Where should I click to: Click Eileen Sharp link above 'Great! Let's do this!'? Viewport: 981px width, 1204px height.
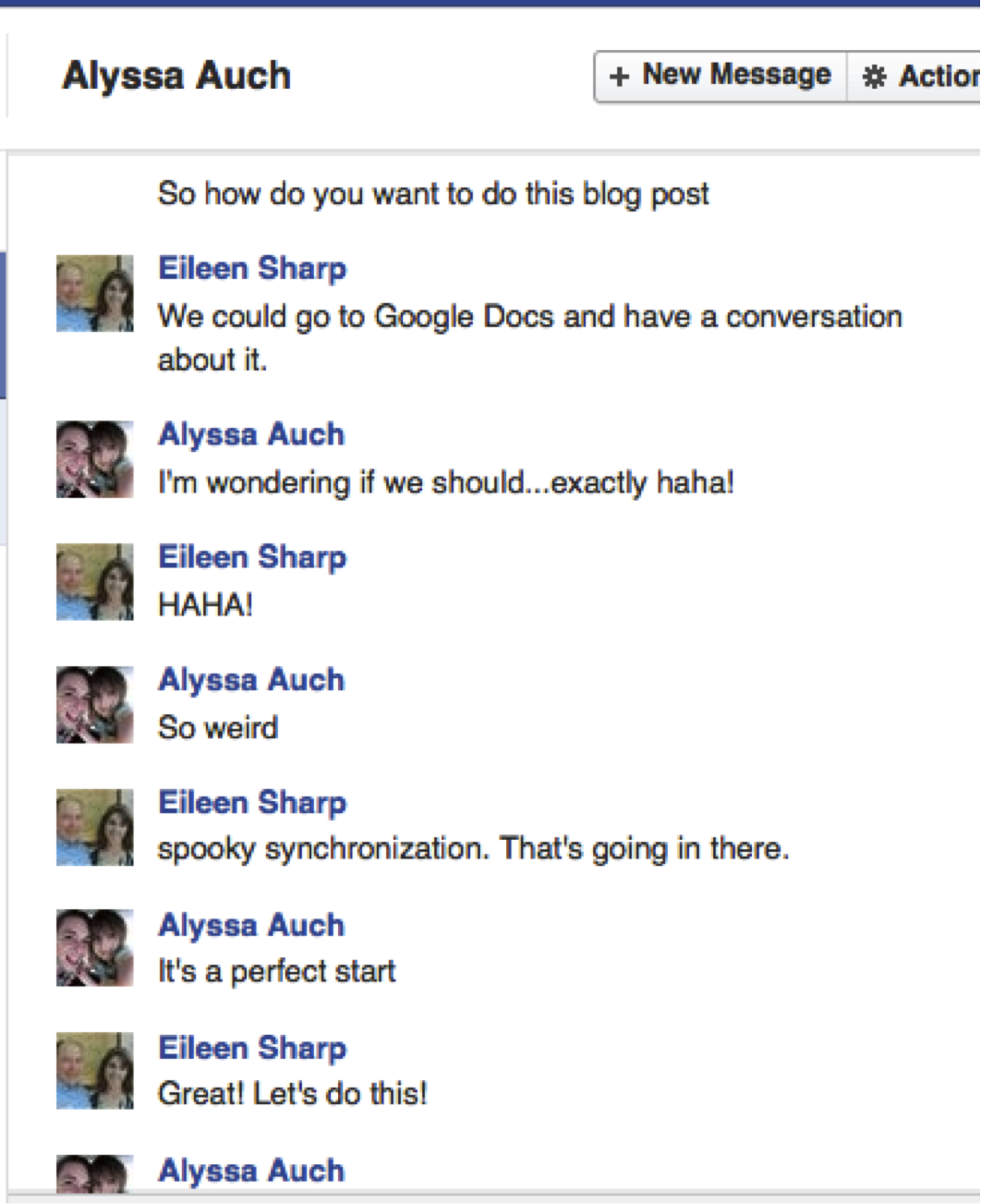click(x=252, y=1049)
